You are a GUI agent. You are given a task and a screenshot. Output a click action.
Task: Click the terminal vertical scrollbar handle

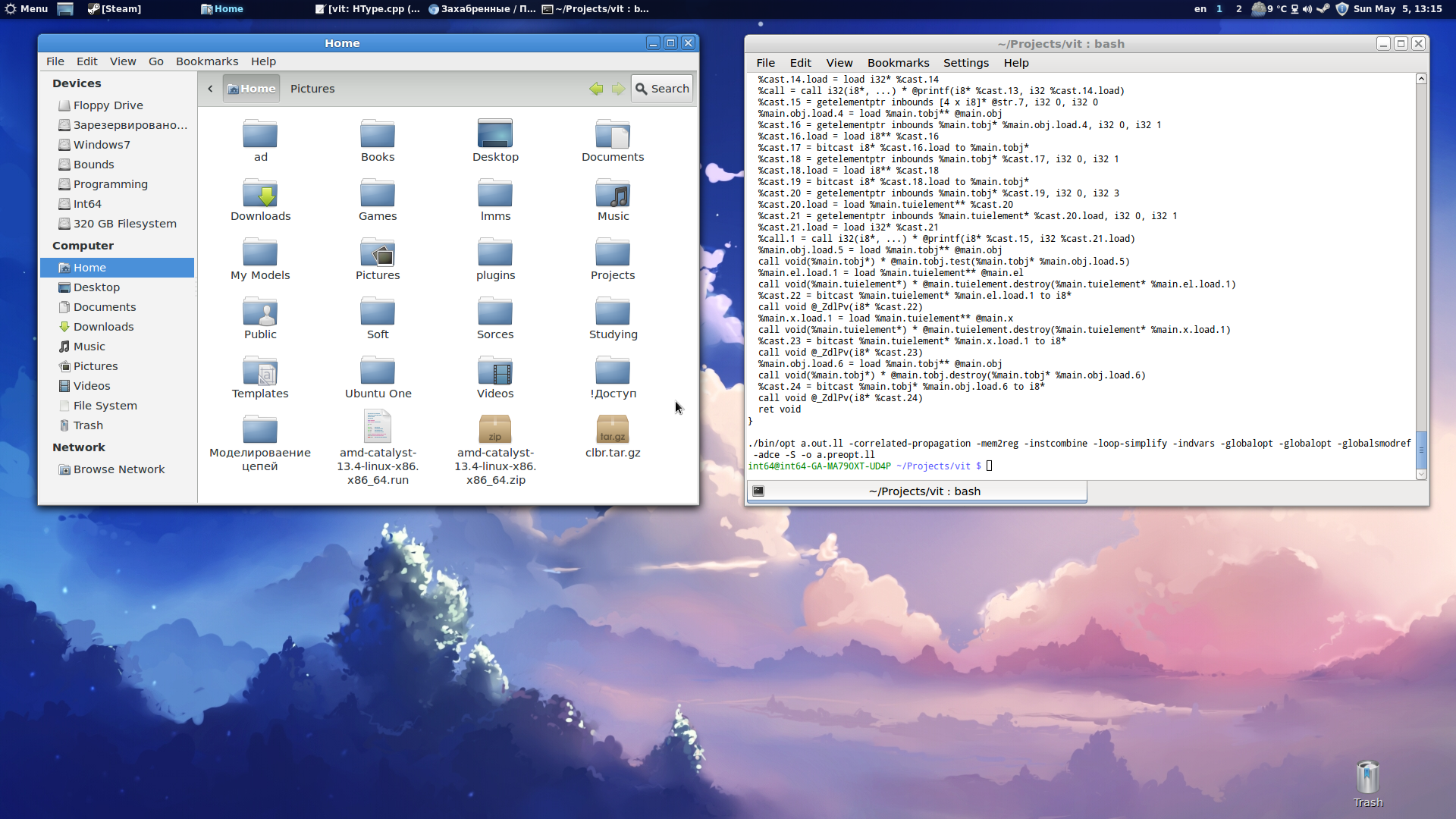tap(1421, 450)
